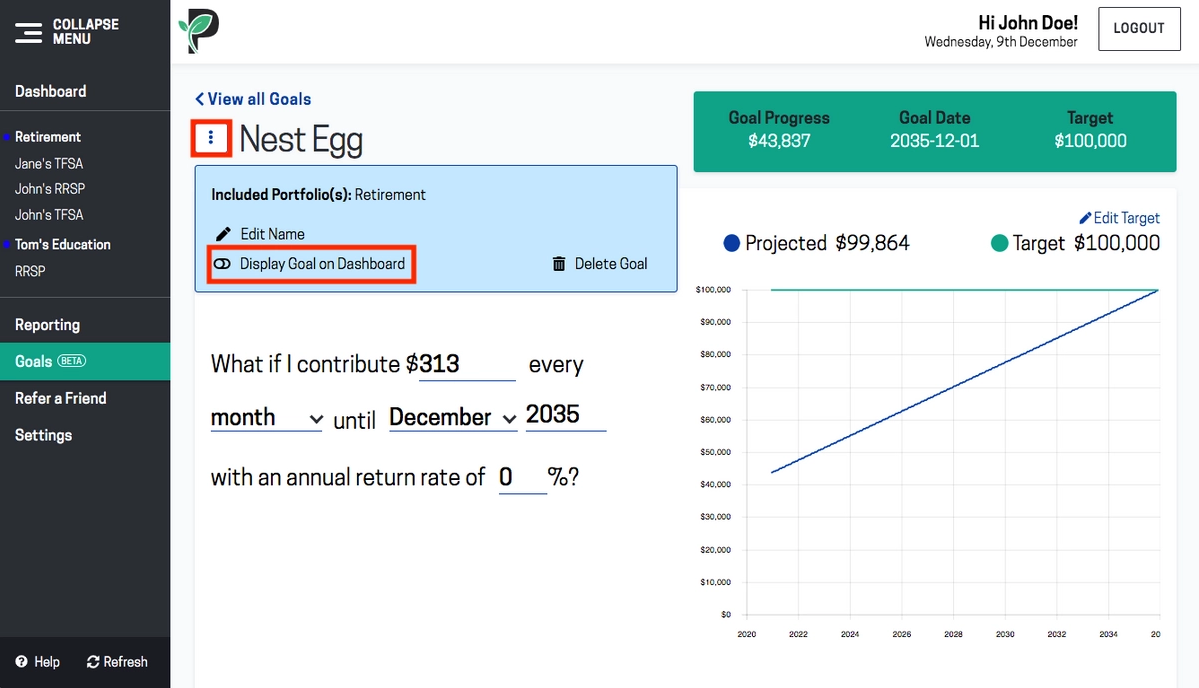This screenshot has width=1199, height=688.
Task: Click the View all Goals link
Action: (259, 99)
